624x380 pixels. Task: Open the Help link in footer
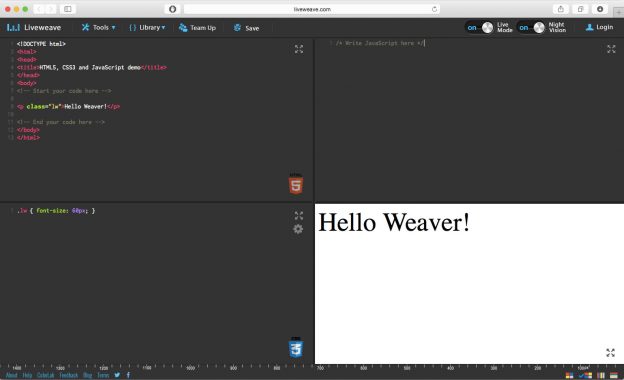tap(27, 375)
